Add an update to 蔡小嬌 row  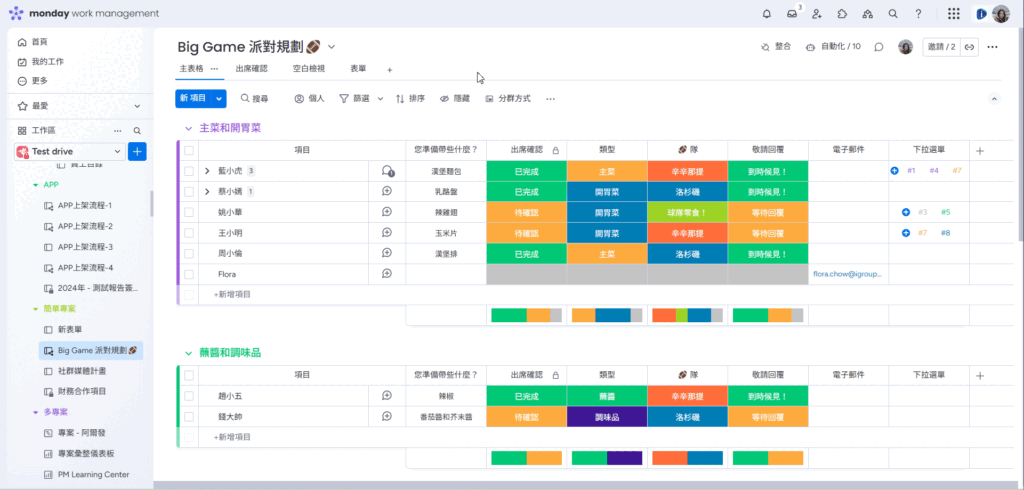(x=387, y=191)
